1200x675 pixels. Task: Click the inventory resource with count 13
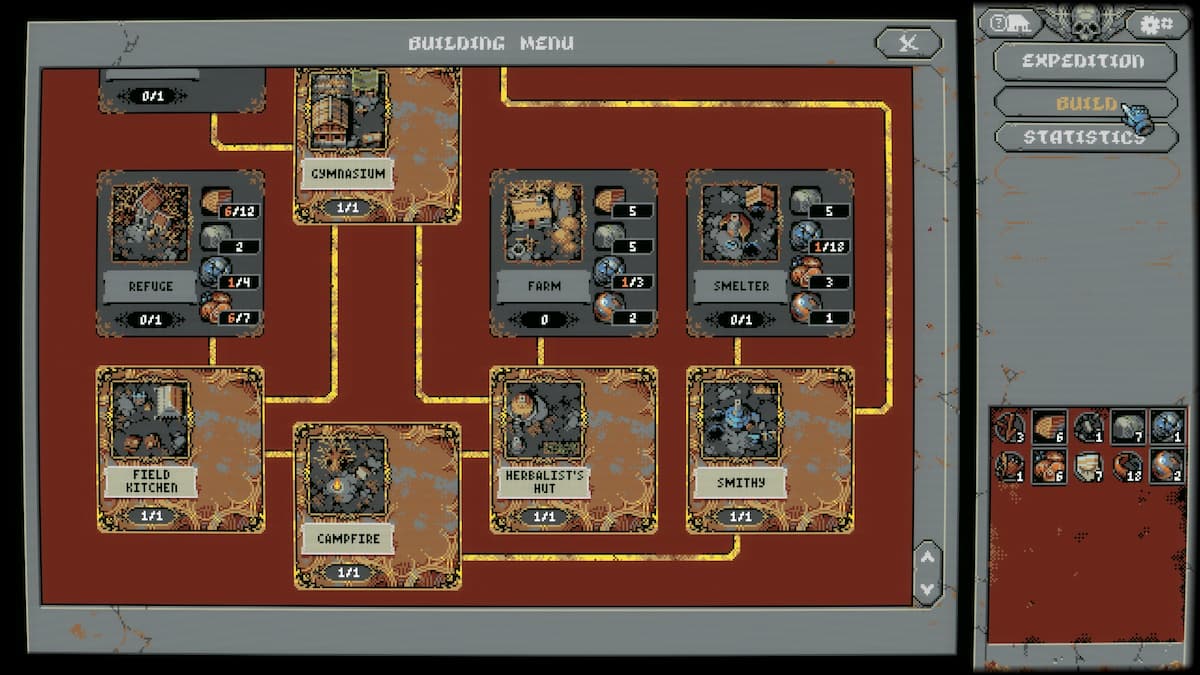coord(1129,466)
